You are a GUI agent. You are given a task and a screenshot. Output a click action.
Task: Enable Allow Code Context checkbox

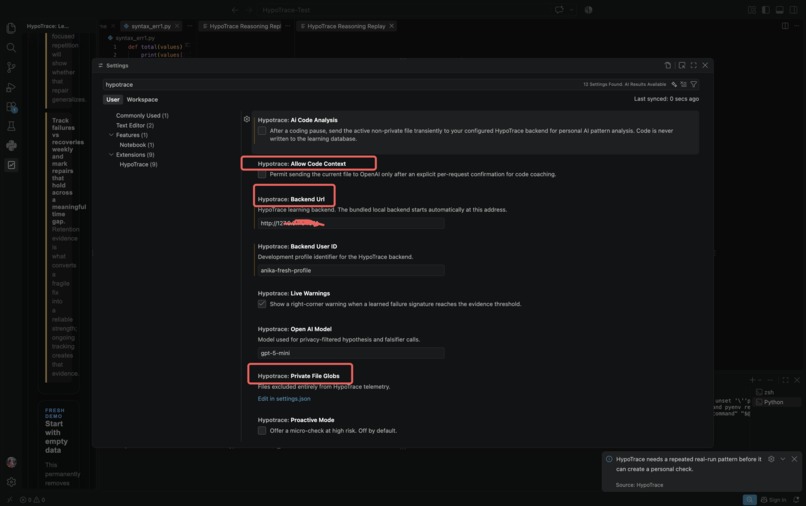click(262, 174)
